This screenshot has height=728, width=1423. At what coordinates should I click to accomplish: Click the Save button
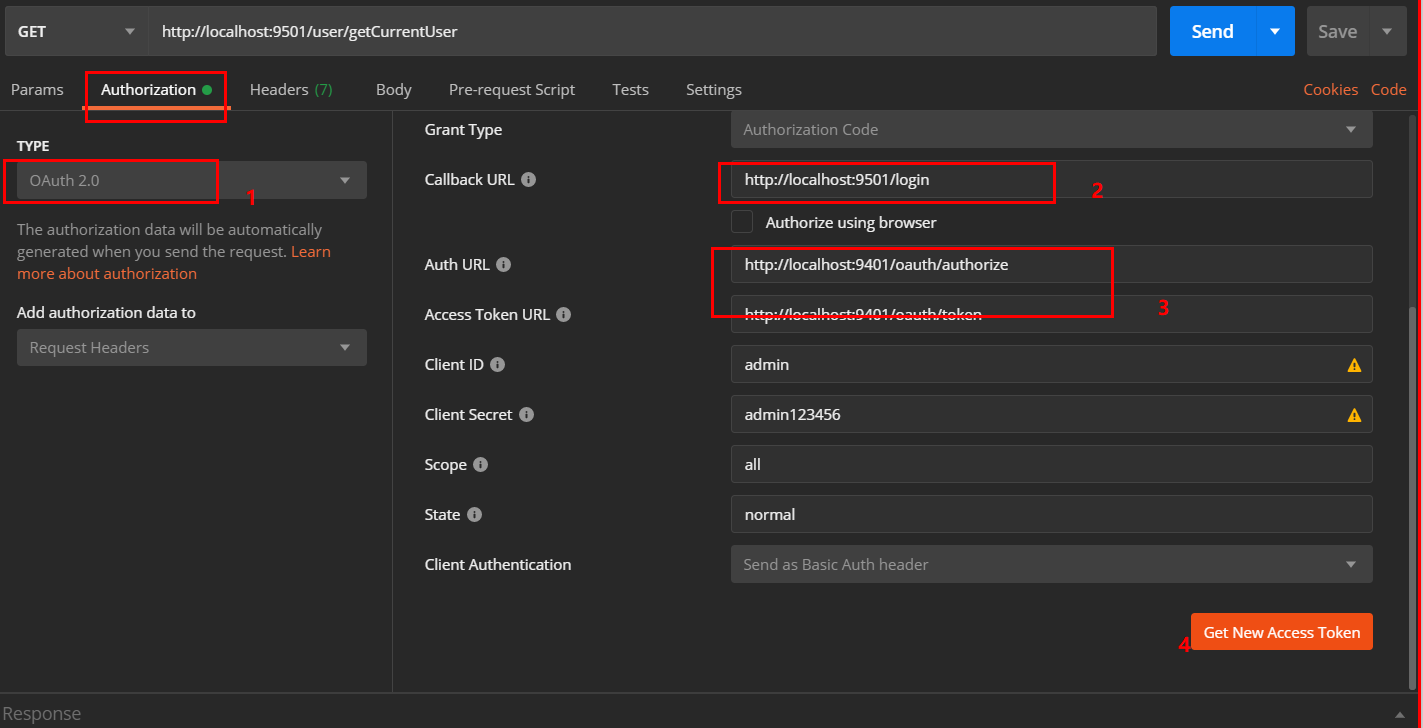[1338, 32]
